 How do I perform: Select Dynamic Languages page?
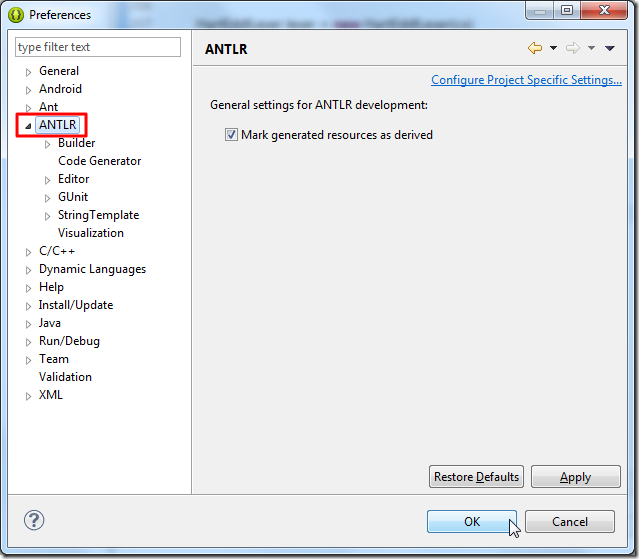[x=93, y=269]
